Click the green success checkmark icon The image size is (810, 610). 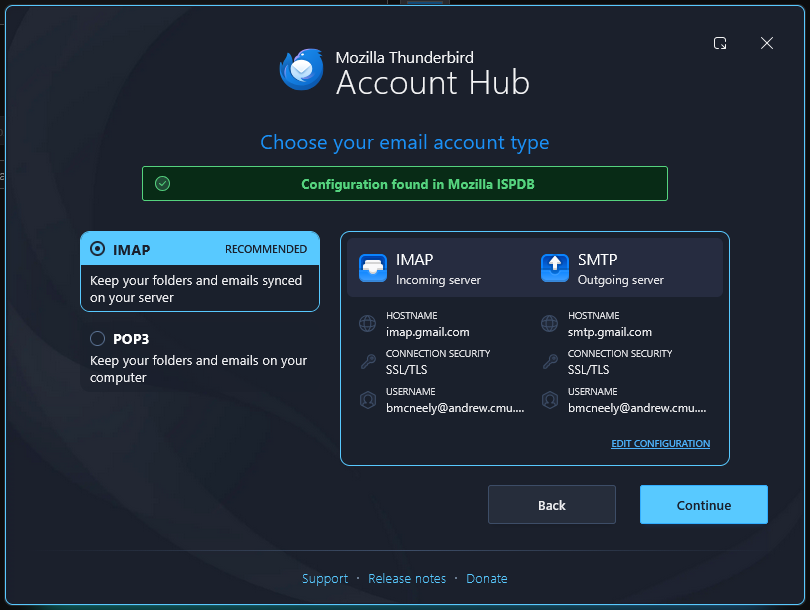pos(162,183)
